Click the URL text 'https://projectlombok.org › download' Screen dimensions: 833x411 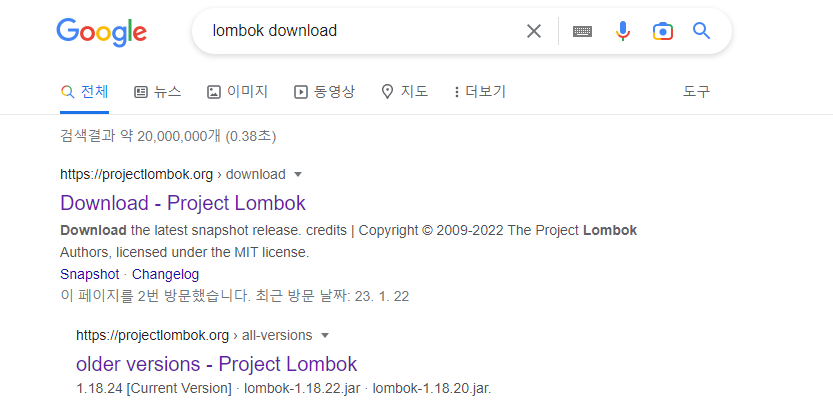click(173, 174)
